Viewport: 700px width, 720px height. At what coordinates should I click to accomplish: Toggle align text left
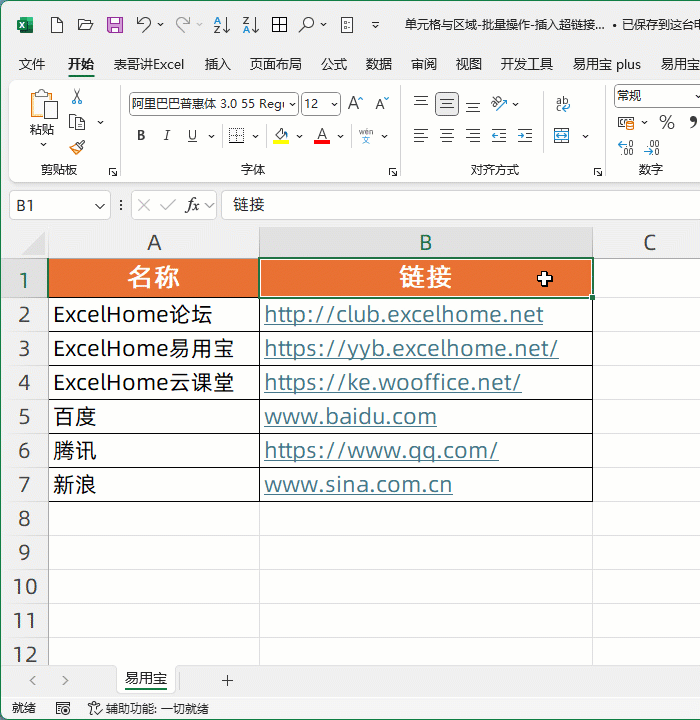click(x=421, y=136)
